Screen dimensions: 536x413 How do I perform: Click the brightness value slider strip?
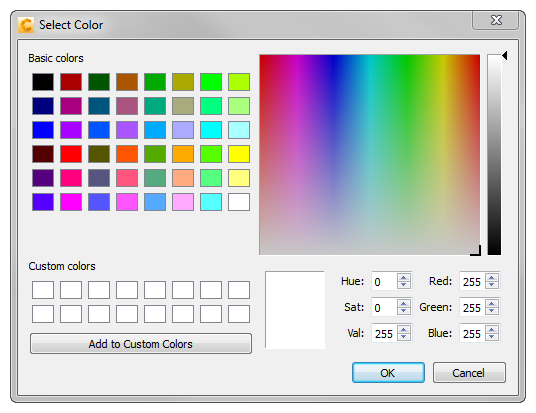pos(494,155)
